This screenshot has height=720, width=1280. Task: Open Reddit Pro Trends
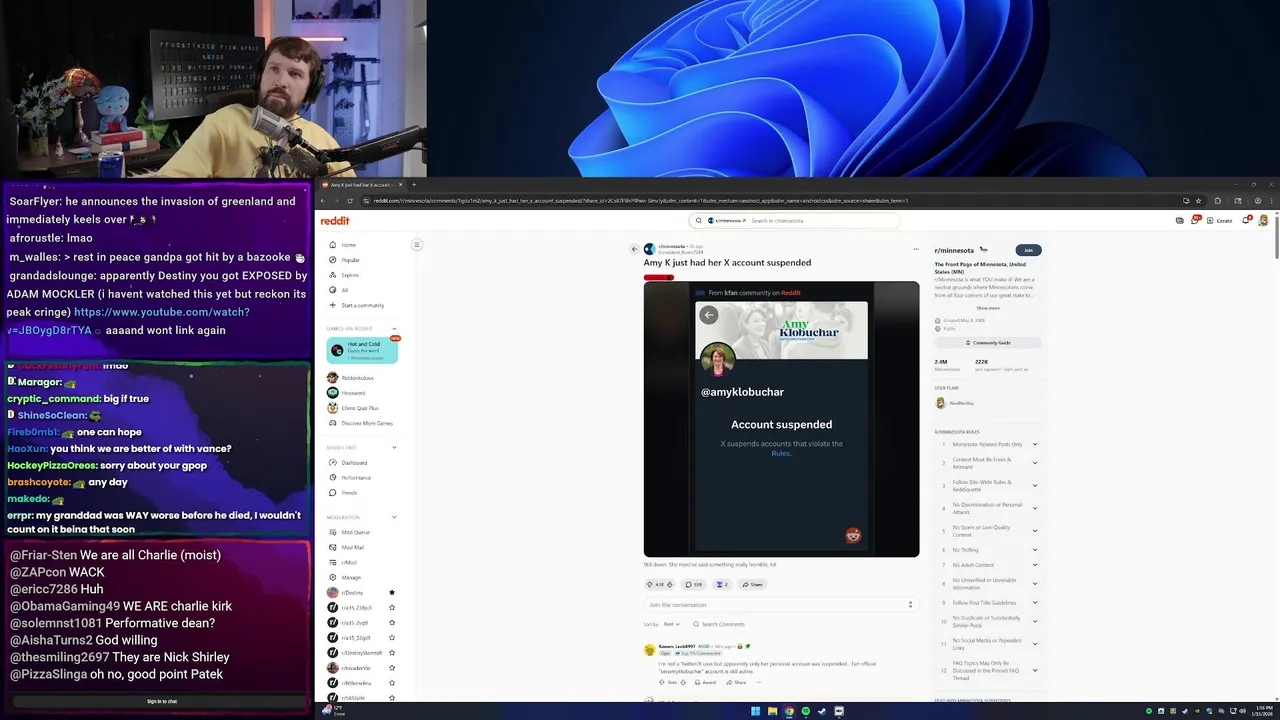[x=349, y=493]
